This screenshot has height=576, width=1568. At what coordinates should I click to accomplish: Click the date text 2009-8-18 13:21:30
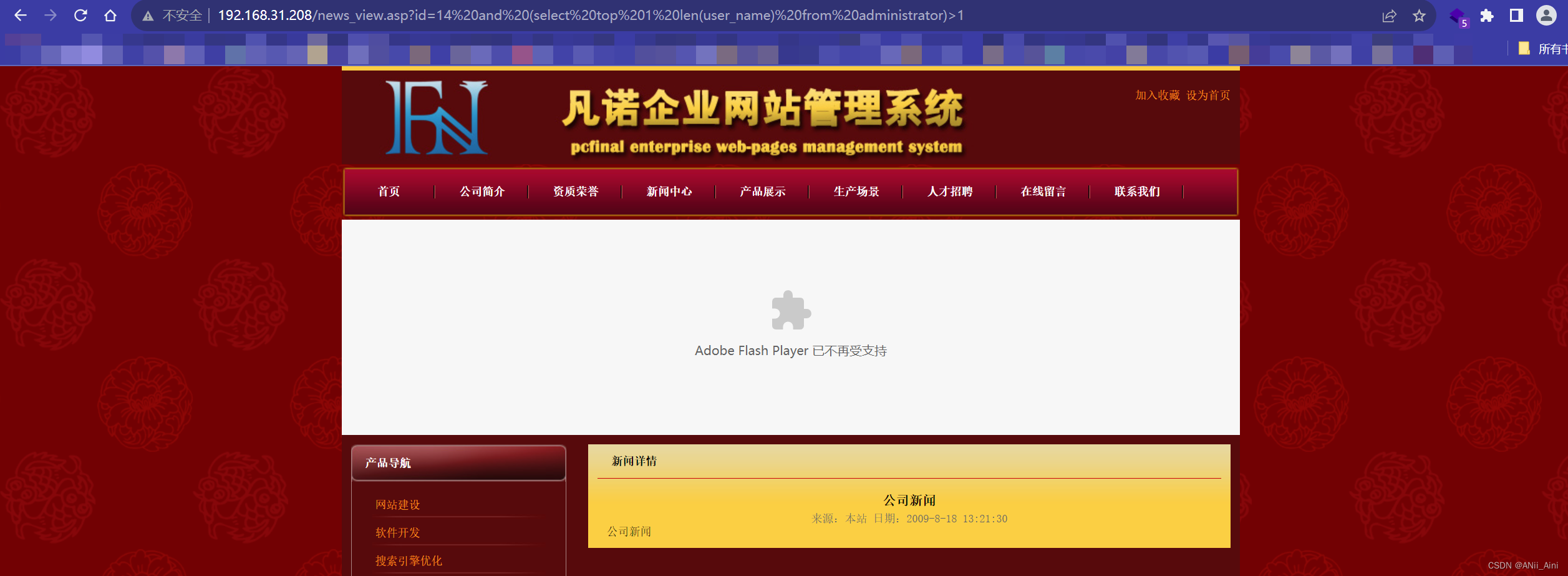point(957,519)
